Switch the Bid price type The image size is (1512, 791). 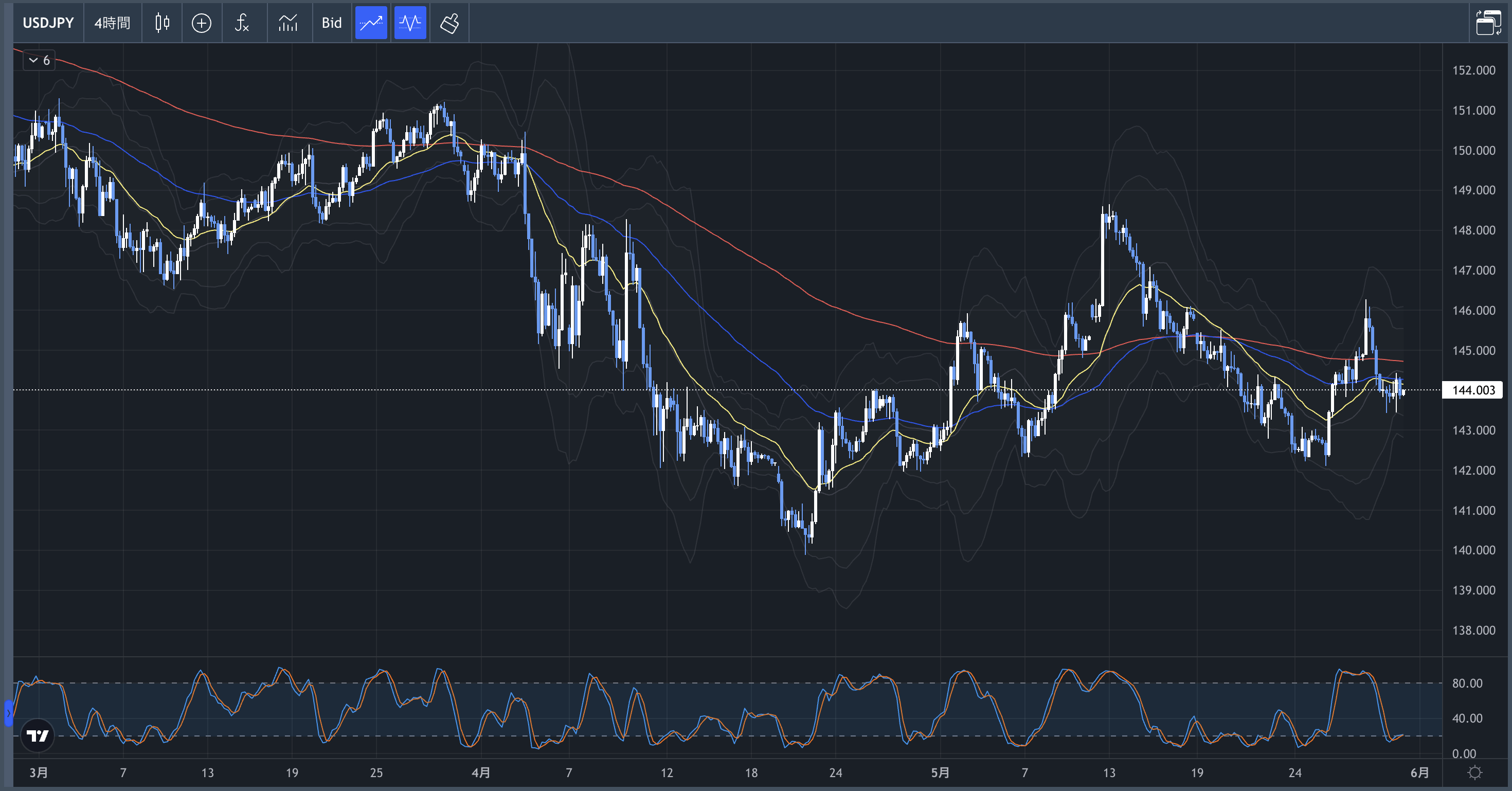click(332, 23)
